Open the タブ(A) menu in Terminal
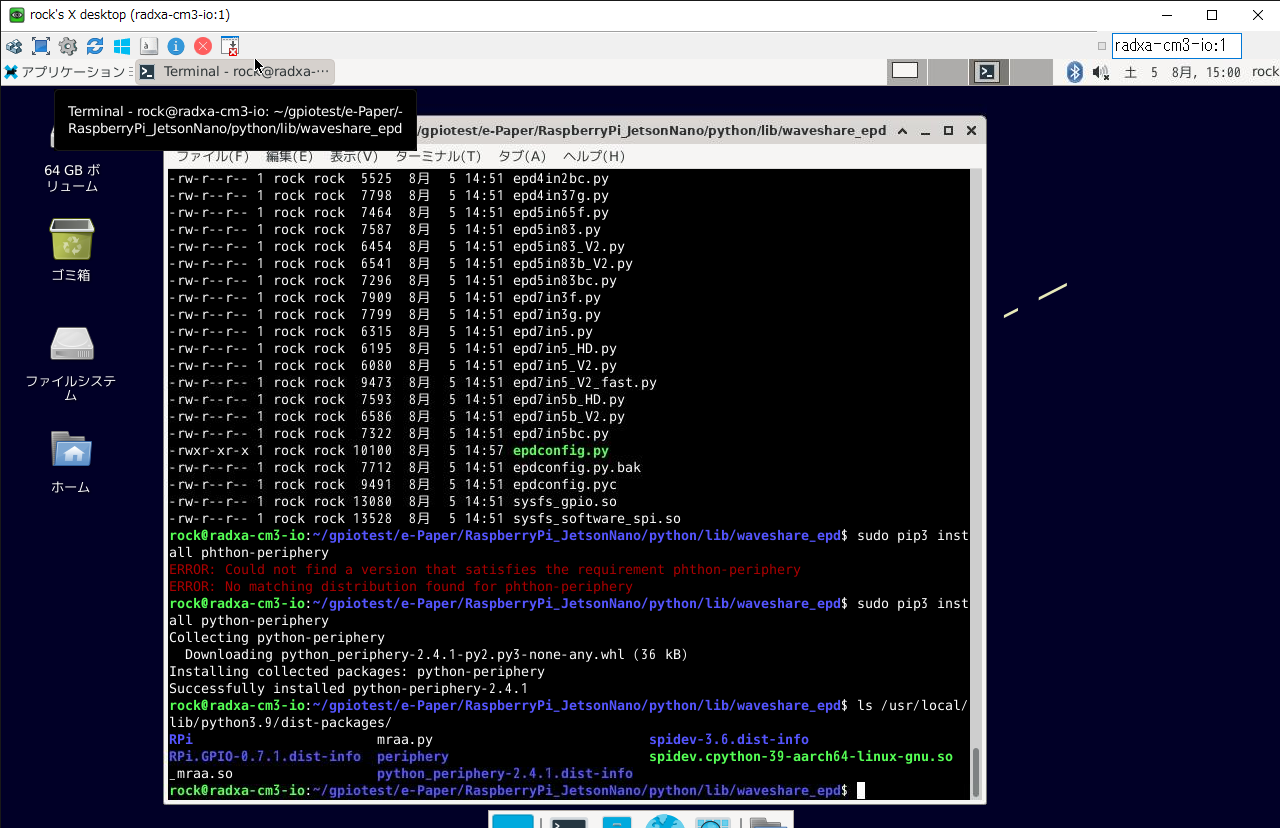 pos(522,156)
